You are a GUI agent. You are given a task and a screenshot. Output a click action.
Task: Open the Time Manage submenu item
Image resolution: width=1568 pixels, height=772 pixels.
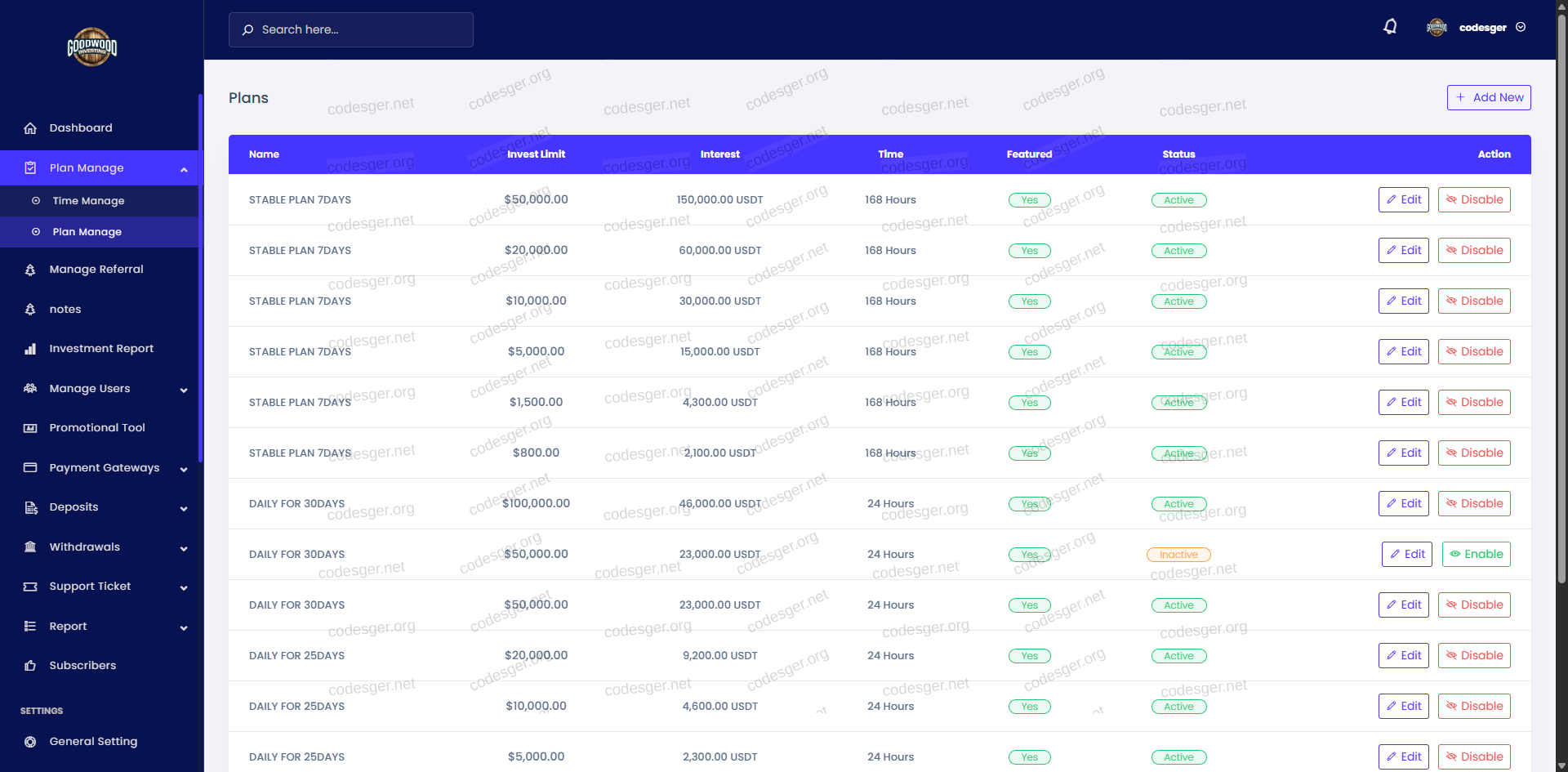(x=88, y=201)
